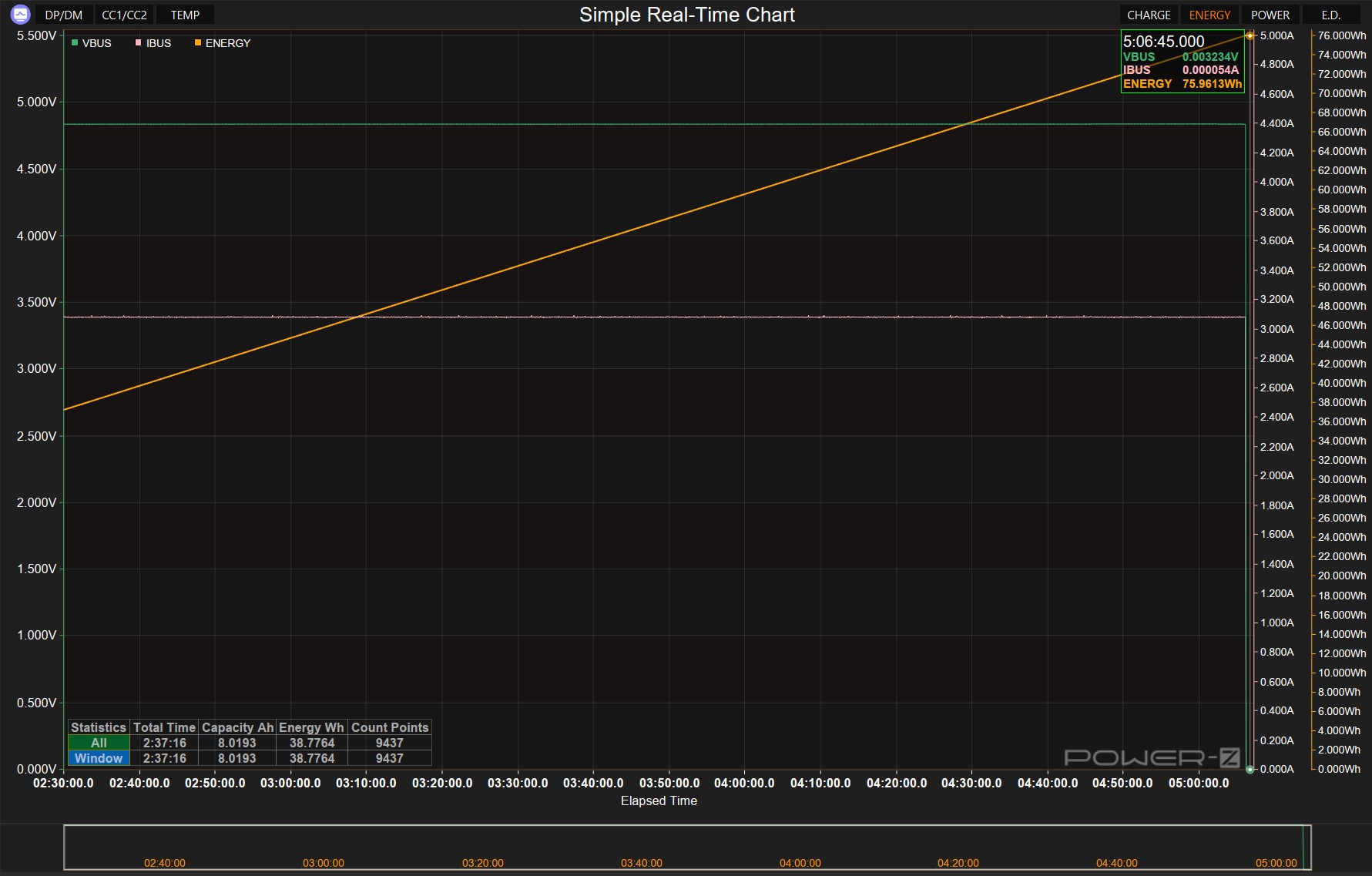The width and height of the screenshot is (1372, 876).
Task: Click the POWER-Z logo watermark
Action: (1152, 757)
